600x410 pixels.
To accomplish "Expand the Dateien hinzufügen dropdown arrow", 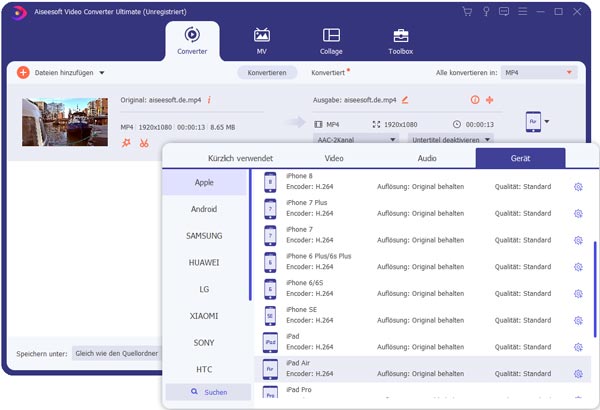I will [102, 73].
